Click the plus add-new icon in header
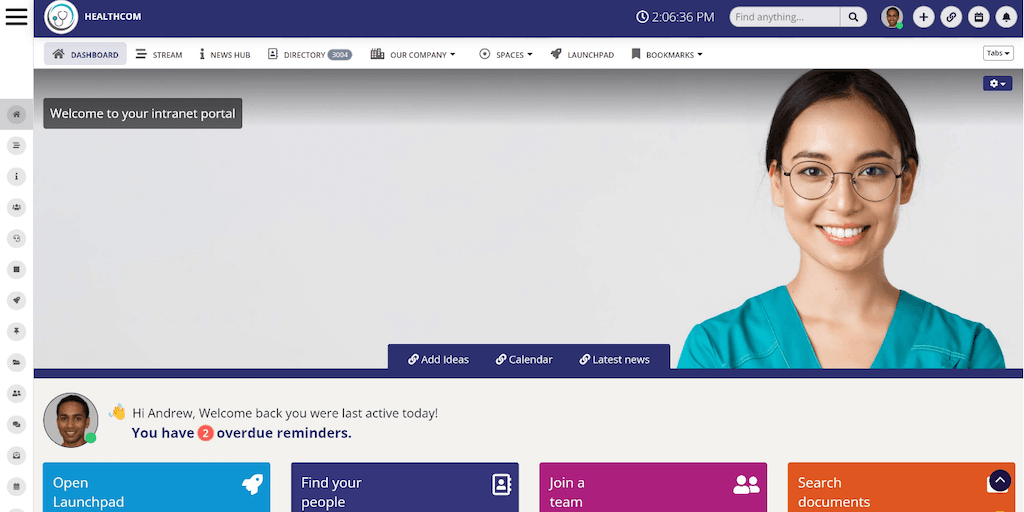Screen dimensions: 1024x512 click(x=923, y=18)
